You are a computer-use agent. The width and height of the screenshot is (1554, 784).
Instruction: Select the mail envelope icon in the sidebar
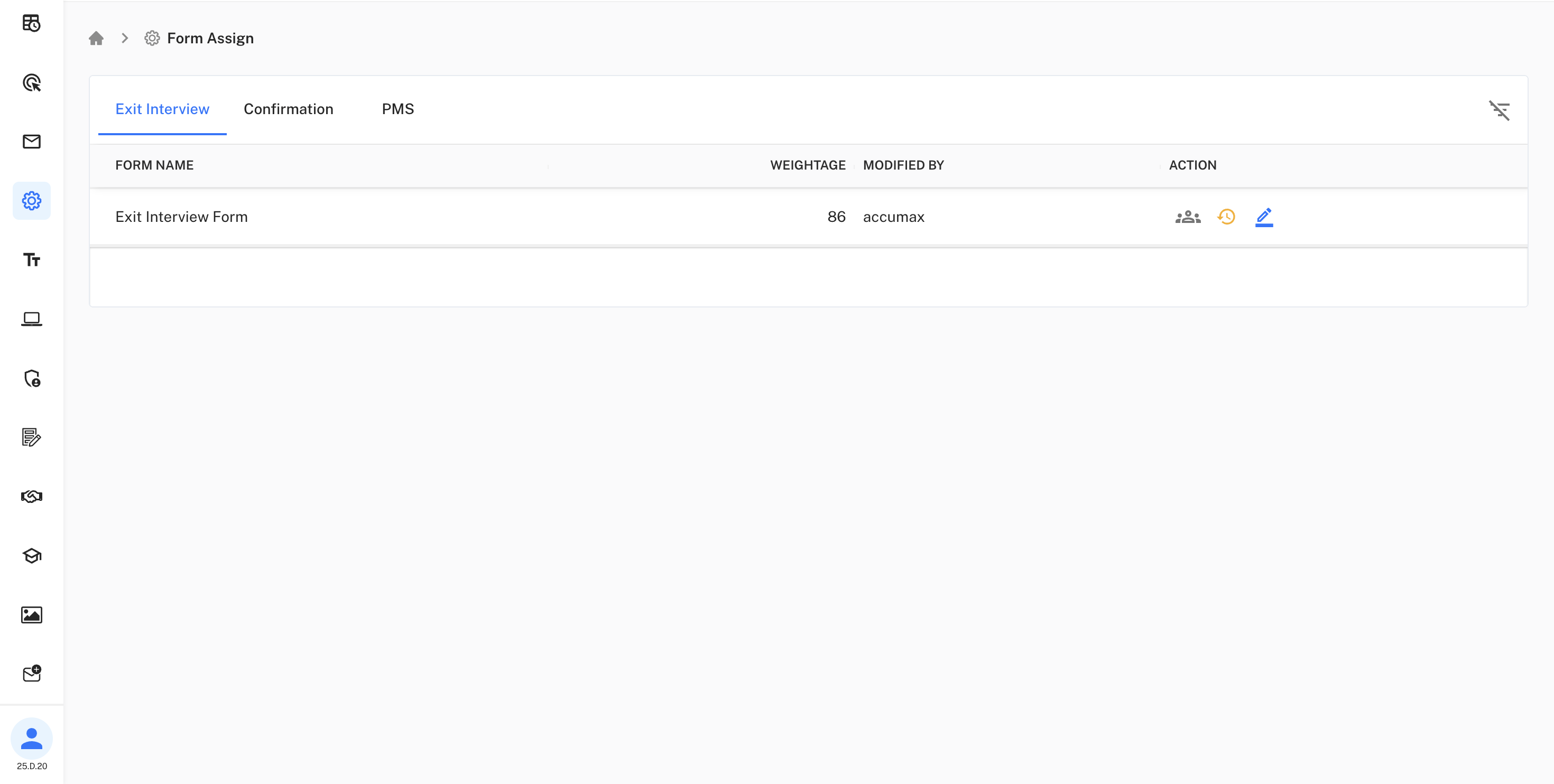[x=31, y=142]
